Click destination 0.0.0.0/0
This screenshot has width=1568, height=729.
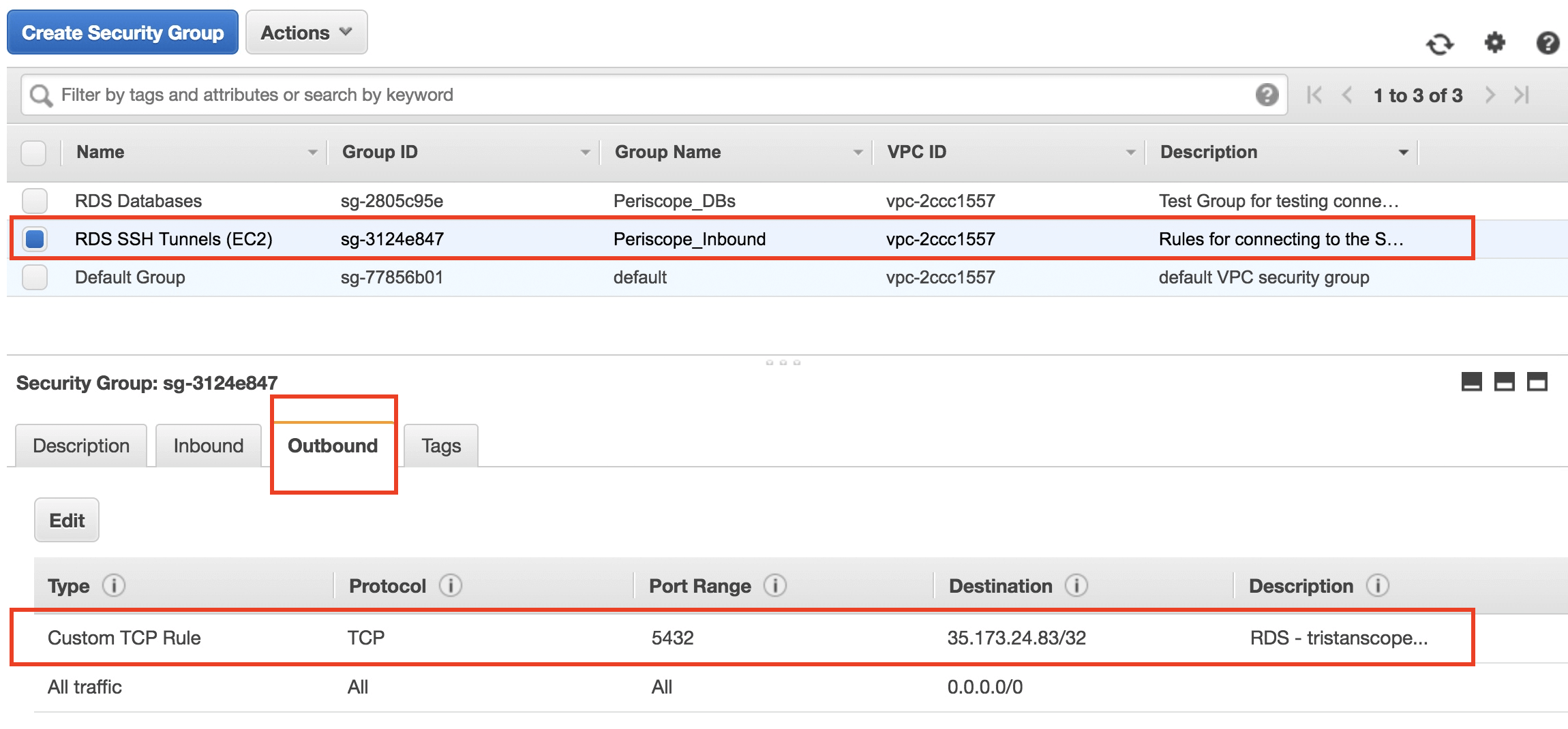click(985, 687)
